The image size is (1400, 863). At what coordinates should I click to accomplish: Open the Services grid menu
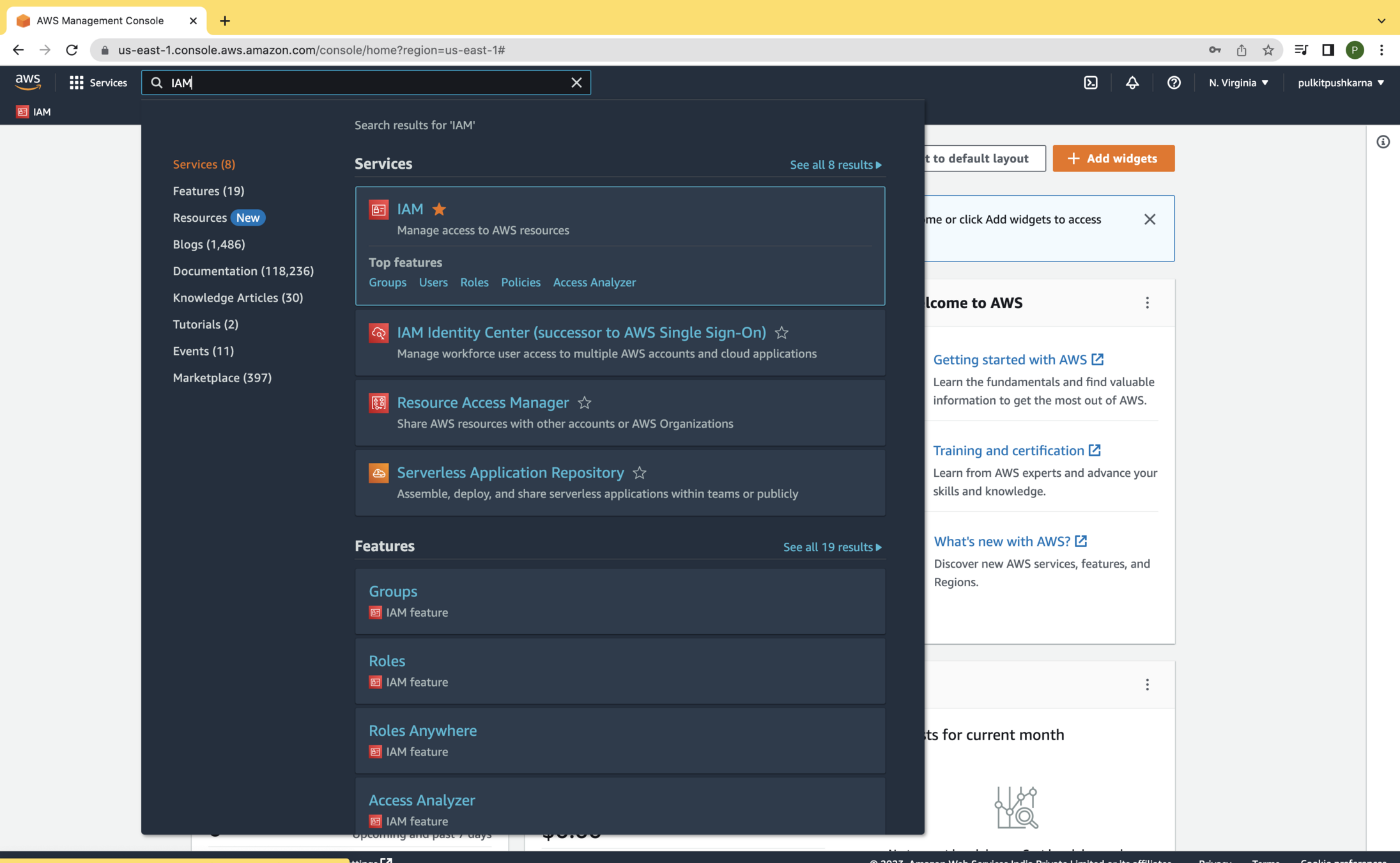click(98, 82)
